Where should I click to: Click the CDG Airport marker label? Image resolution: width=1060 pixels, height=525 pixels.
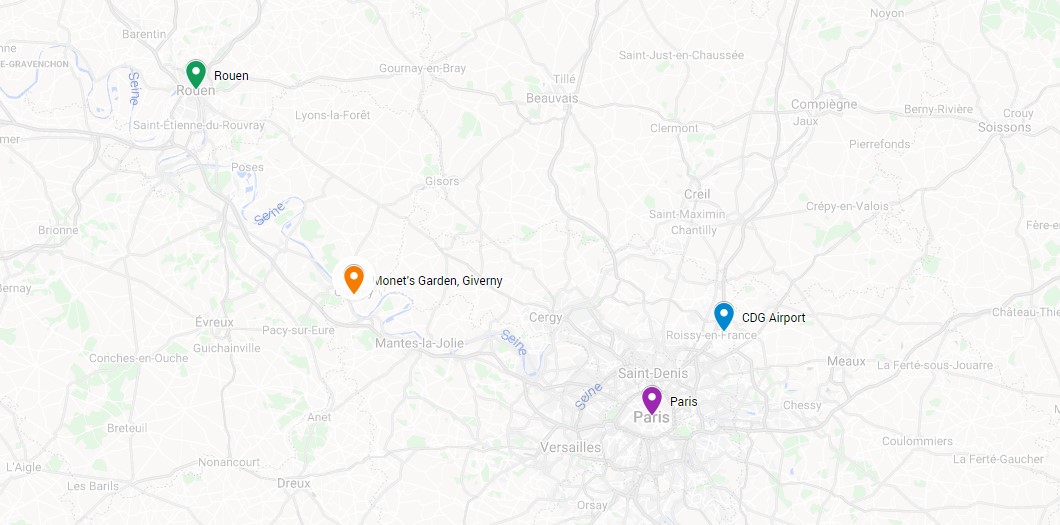tap(773, 318)
